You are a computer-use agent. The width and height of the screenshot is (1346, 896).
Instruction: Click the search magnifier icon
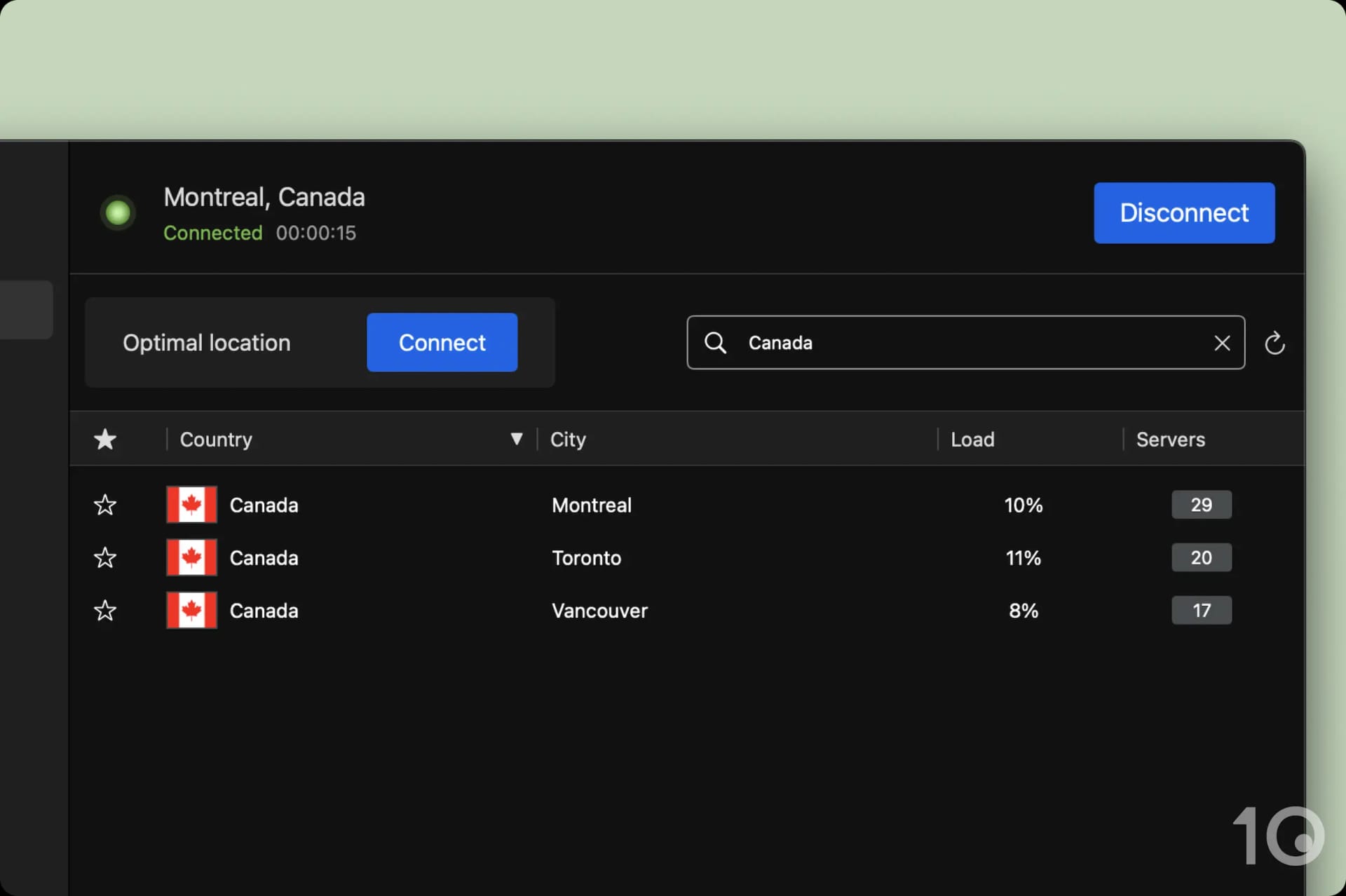(x=715, y=343)
